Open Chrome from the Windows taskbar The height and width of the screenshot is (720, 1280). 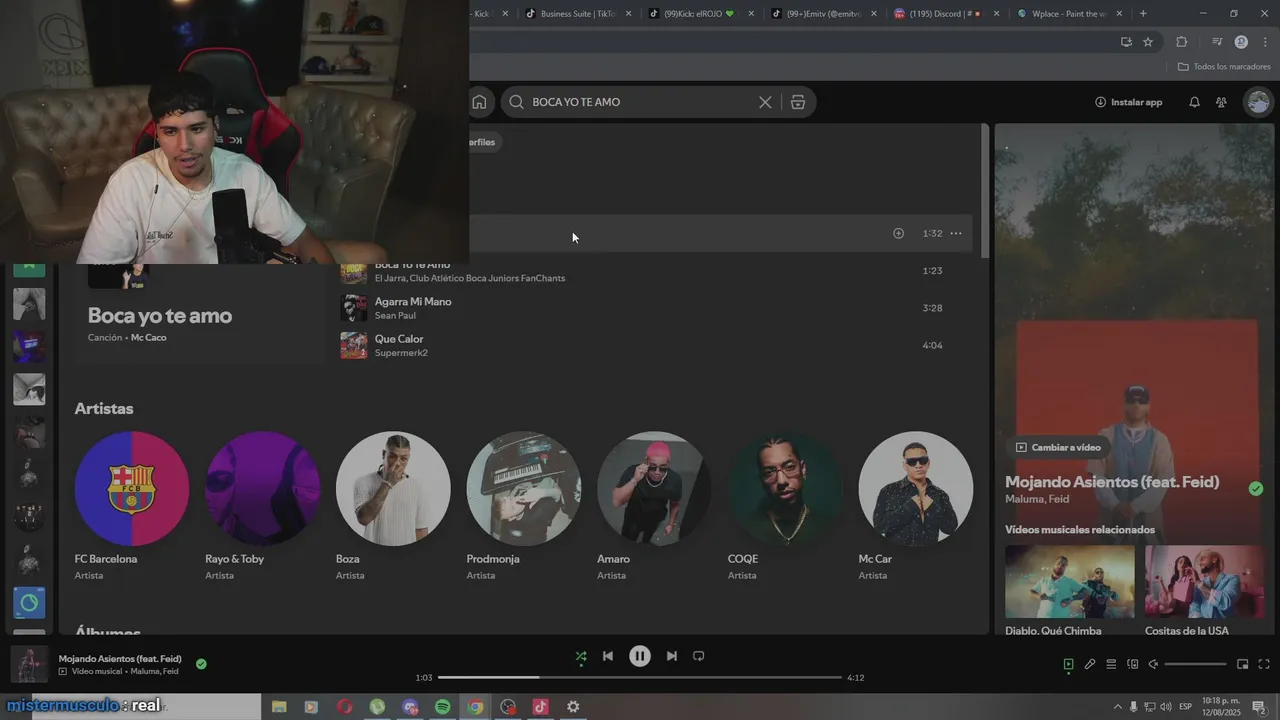click(x=476, y=707)
